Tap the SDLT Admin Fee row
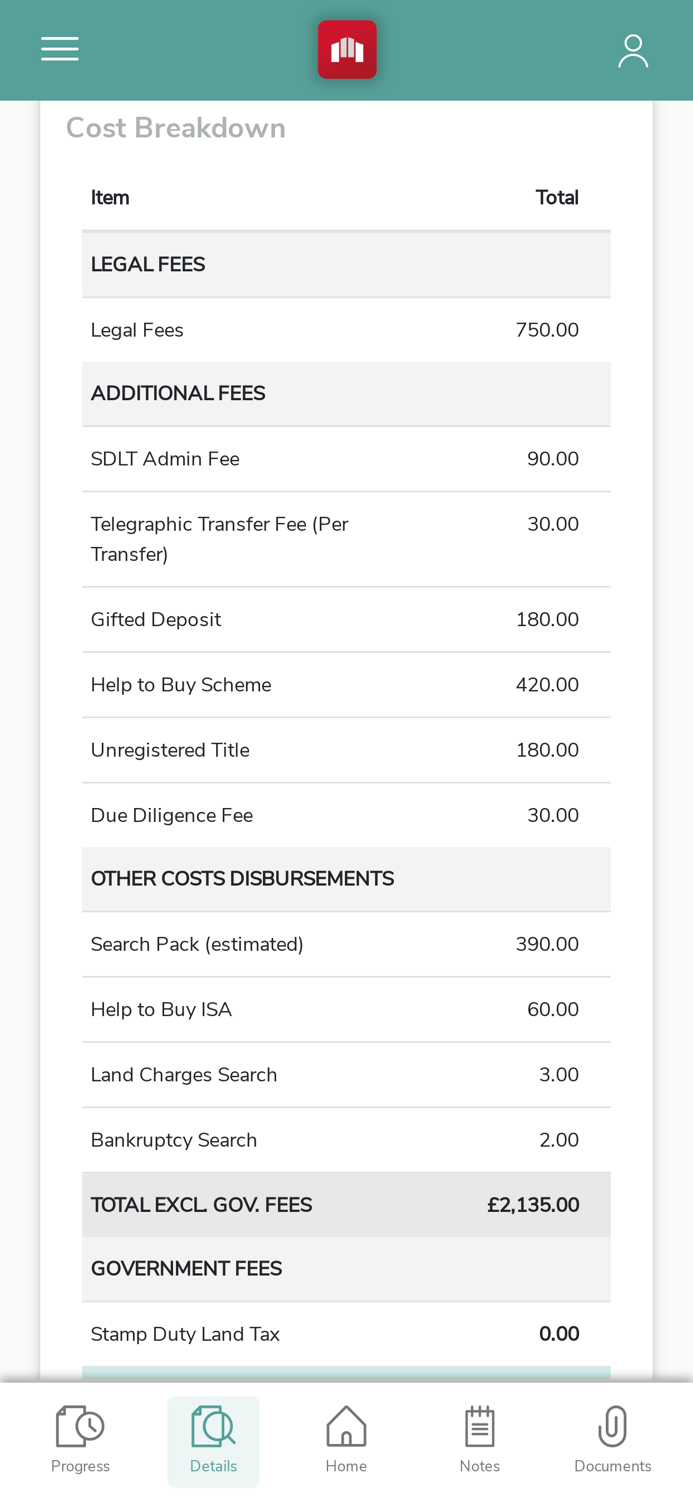Viewport: 693px width, 1500px height. pos(346,459)
